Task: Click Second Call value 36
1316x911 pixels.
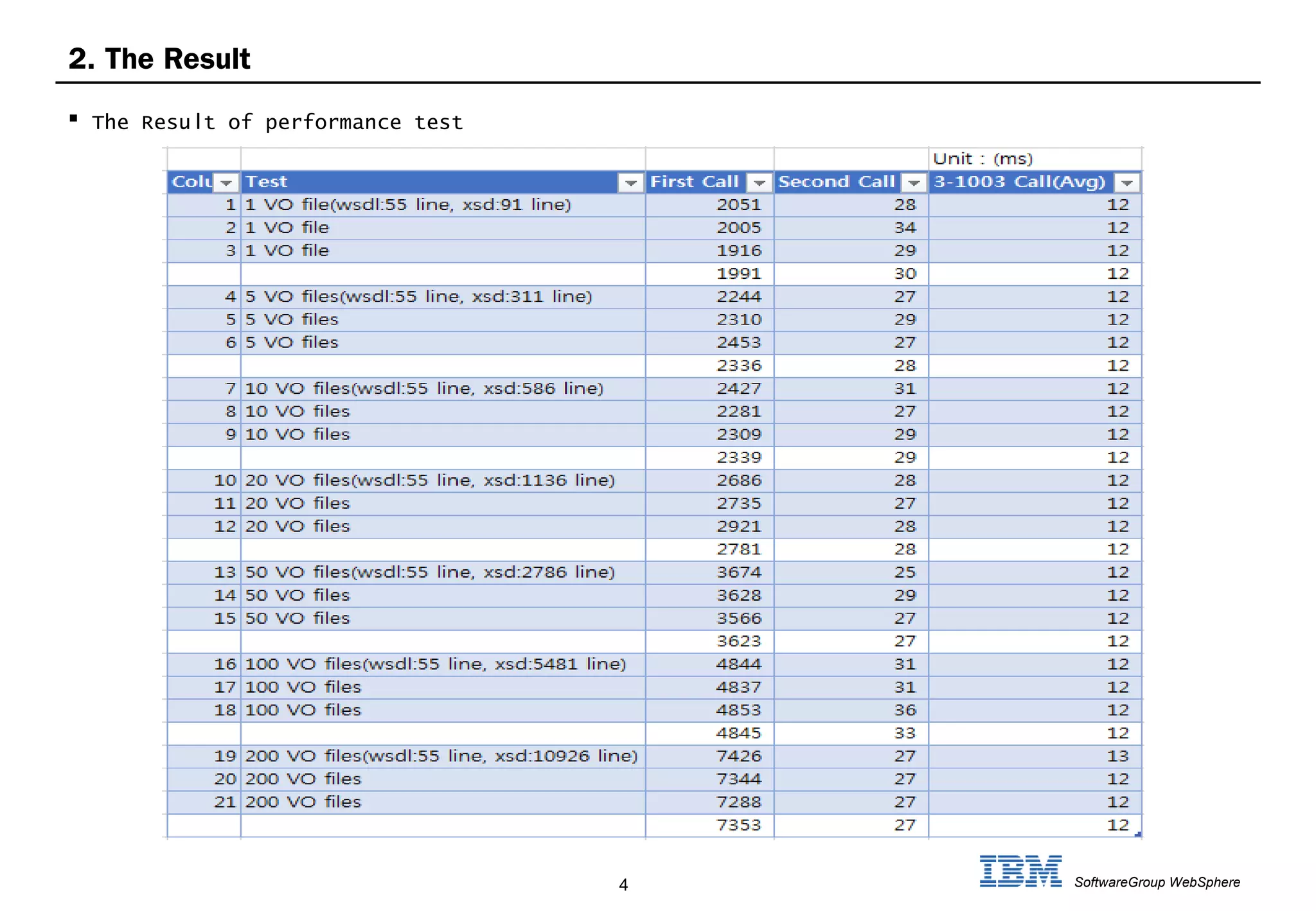Action: tap(851, 711)
